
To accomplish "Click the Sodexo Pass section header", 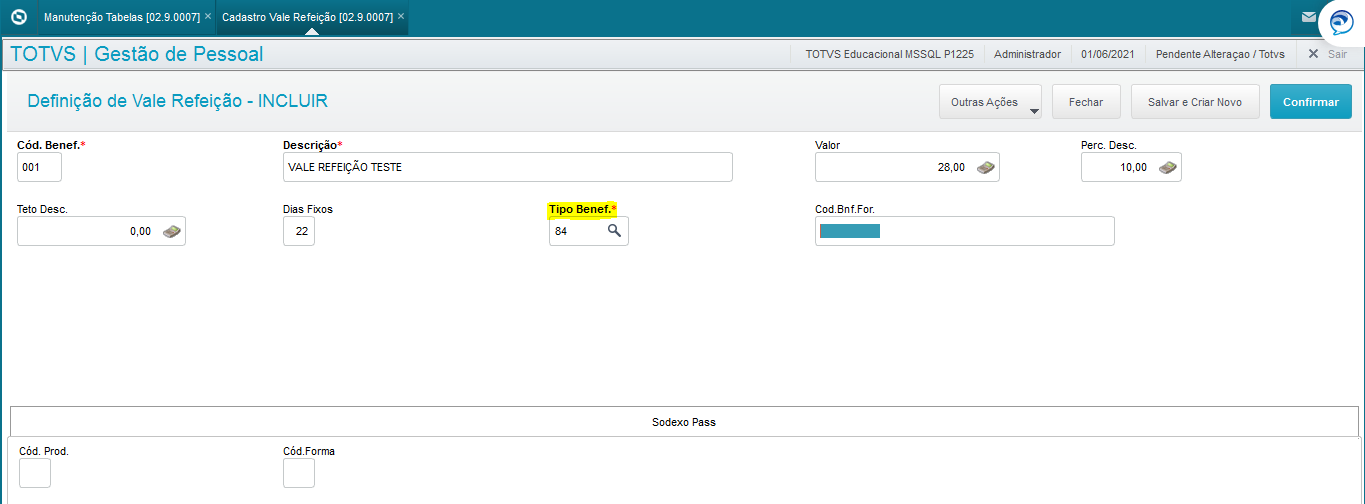I will point(684,422).
